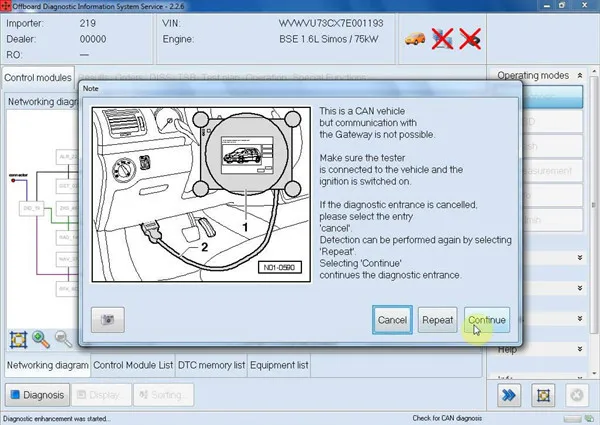The height and width of the screenshot is (425, 600).
Task: Expand the Help section chevron
Action: click(580, 349)
